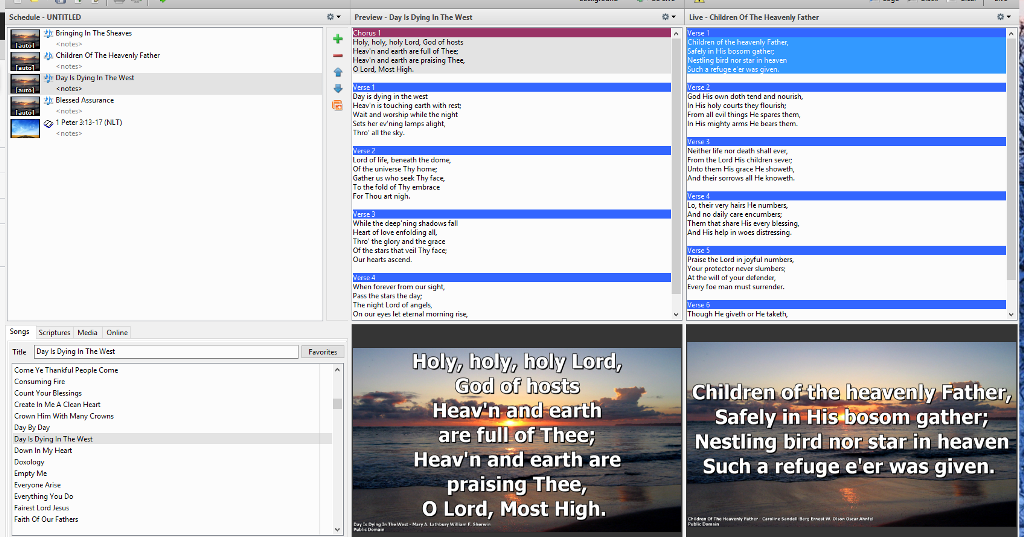Viewport: 1024px width, 537px height.
Task: Click the song Title search field
Action: coord(166,351)
